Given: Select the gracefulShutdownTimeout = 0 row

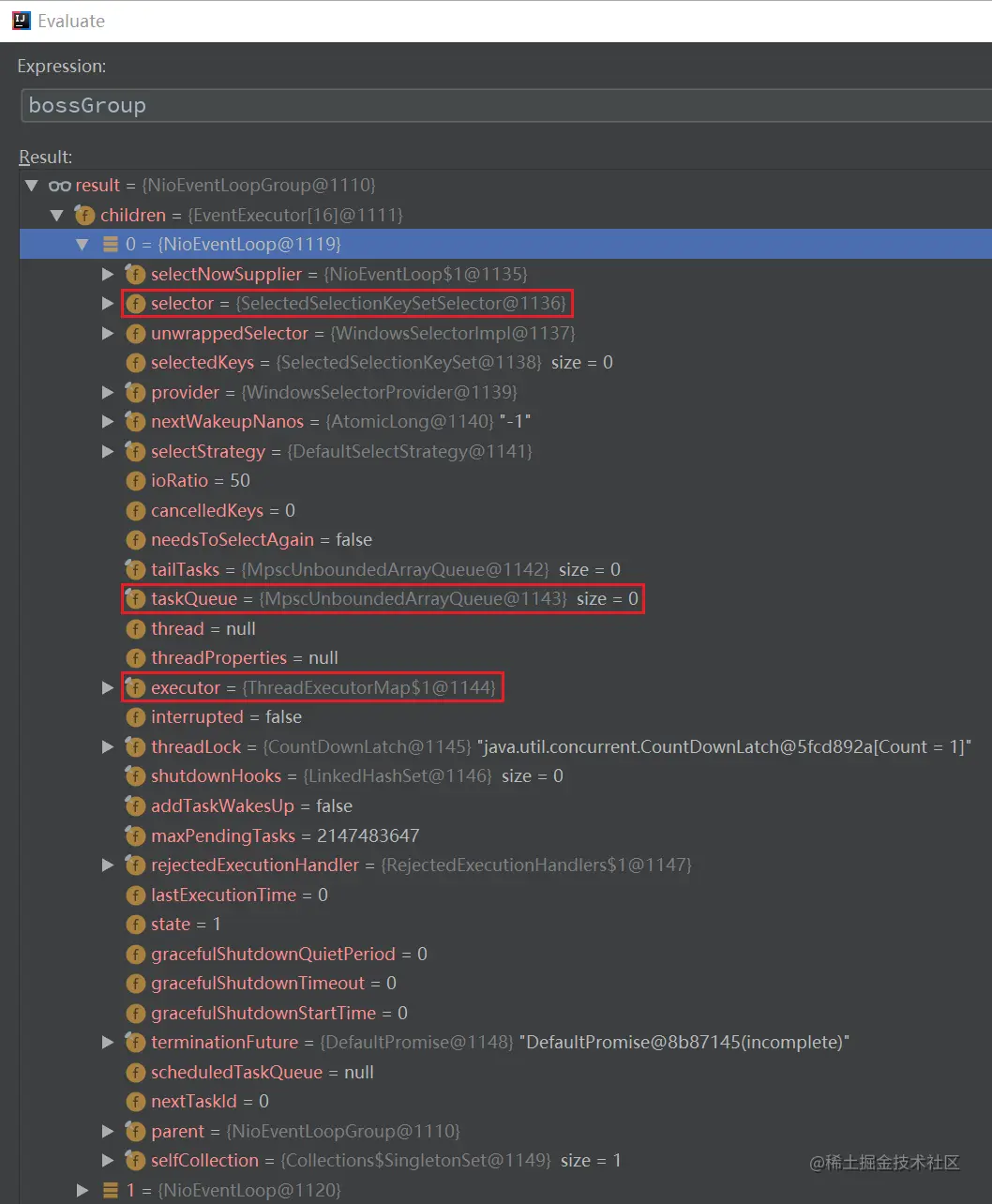Looking at the screenshot, I should click(506, 984).
